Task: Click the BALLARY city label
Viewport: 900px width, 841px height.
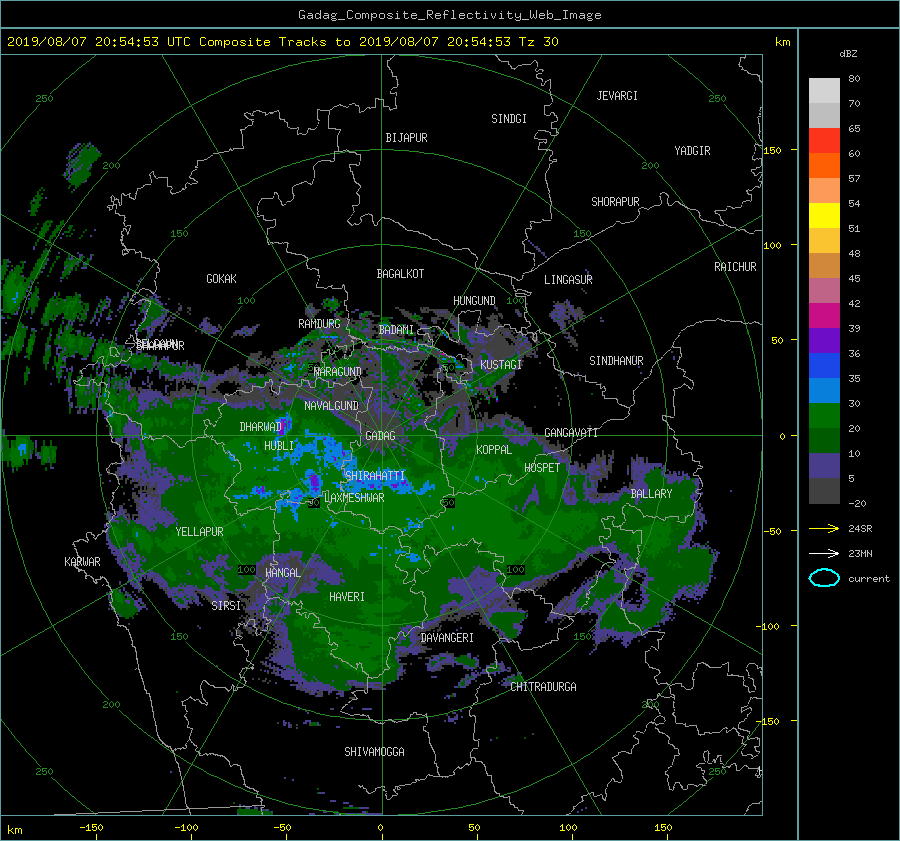Action: (x=651, y=494)
